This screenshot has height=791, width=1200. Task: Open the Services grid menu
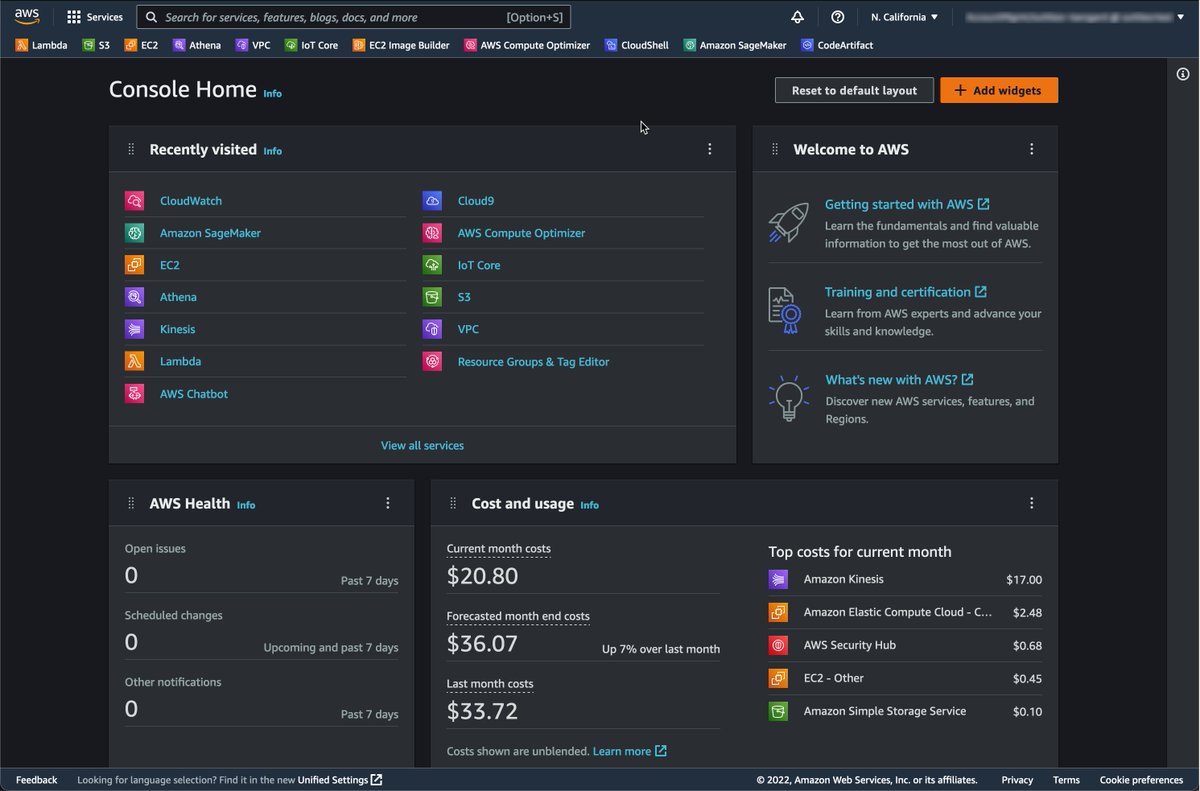click(x=95, y=17)
